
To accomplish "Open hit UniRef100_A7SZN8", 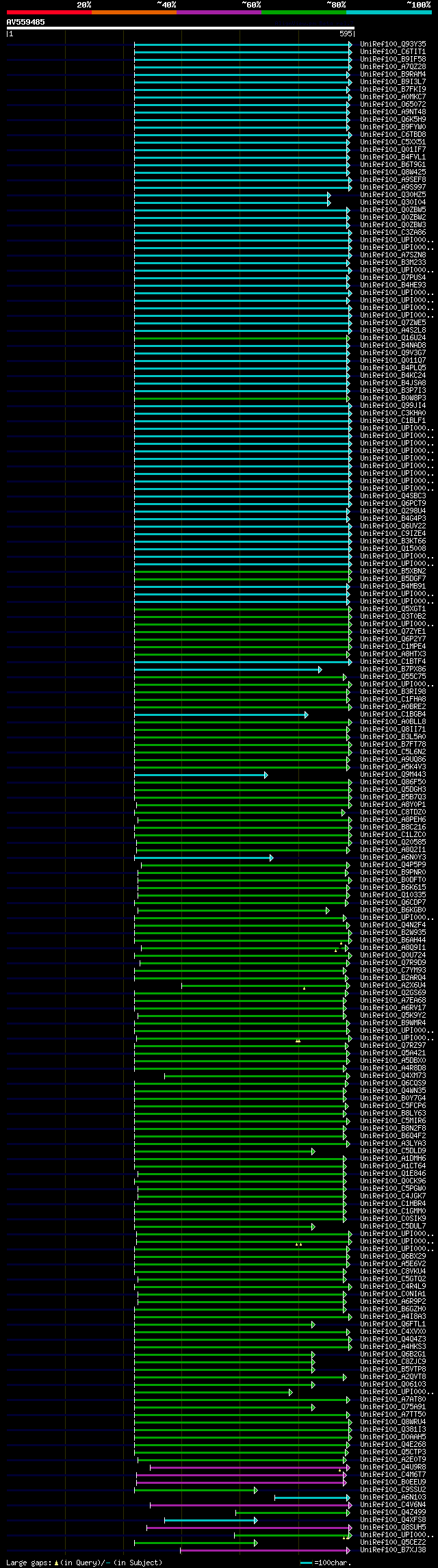I will 393,255.
